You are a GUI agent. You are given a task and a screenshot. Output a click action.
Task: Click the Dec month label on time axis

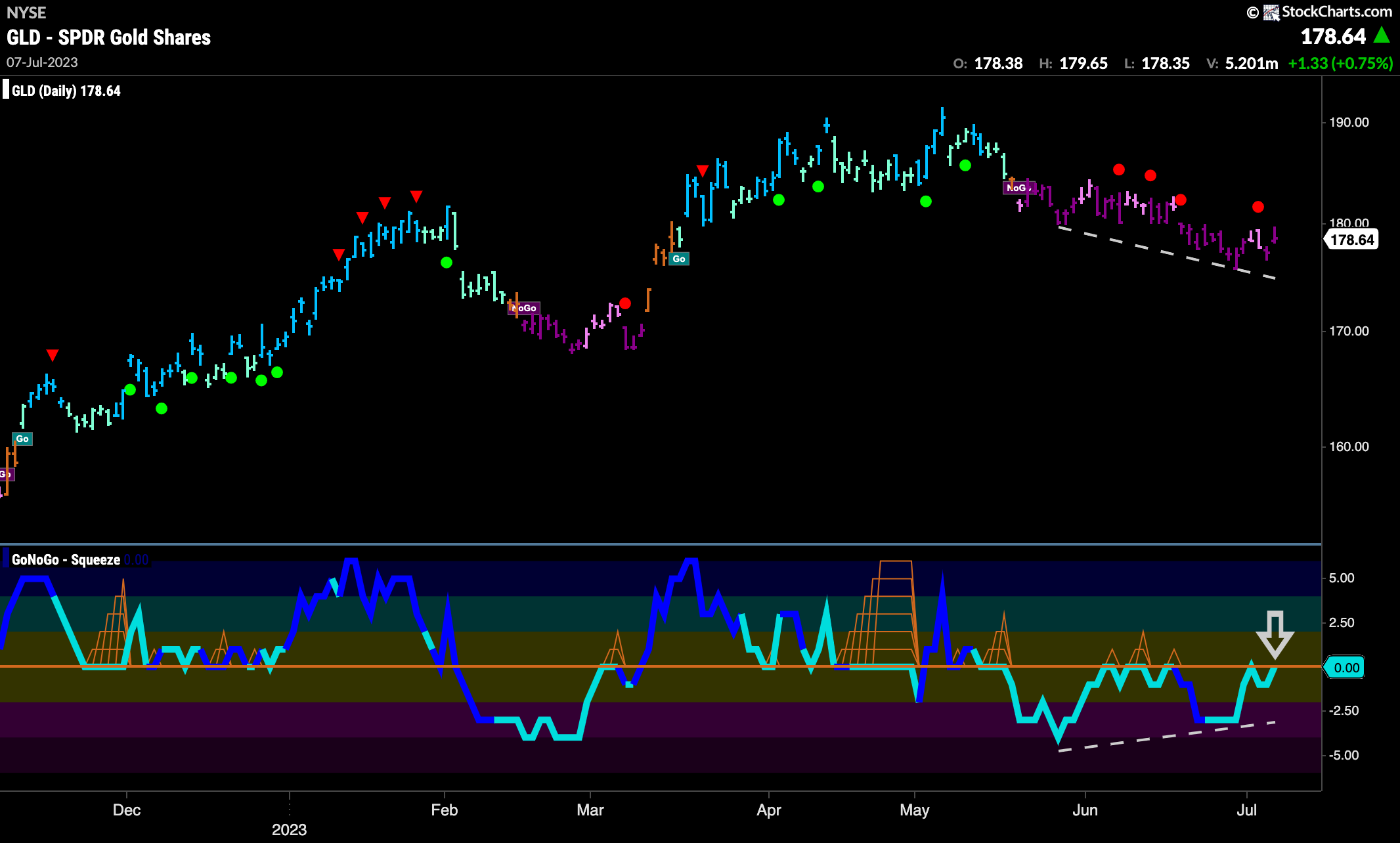click(127, 810)
